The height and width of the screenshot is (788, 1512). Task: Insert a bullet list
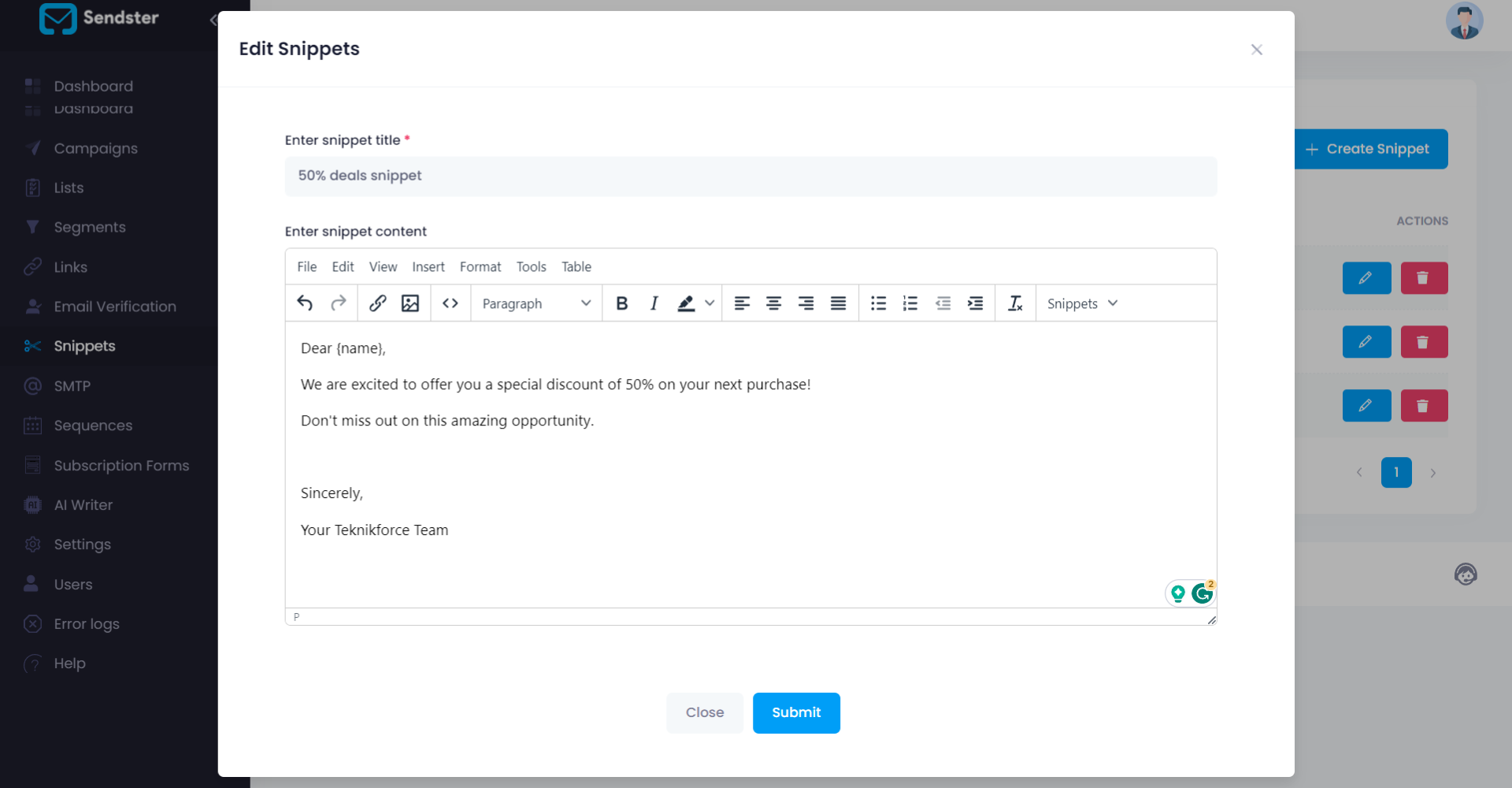coord(878,303)
